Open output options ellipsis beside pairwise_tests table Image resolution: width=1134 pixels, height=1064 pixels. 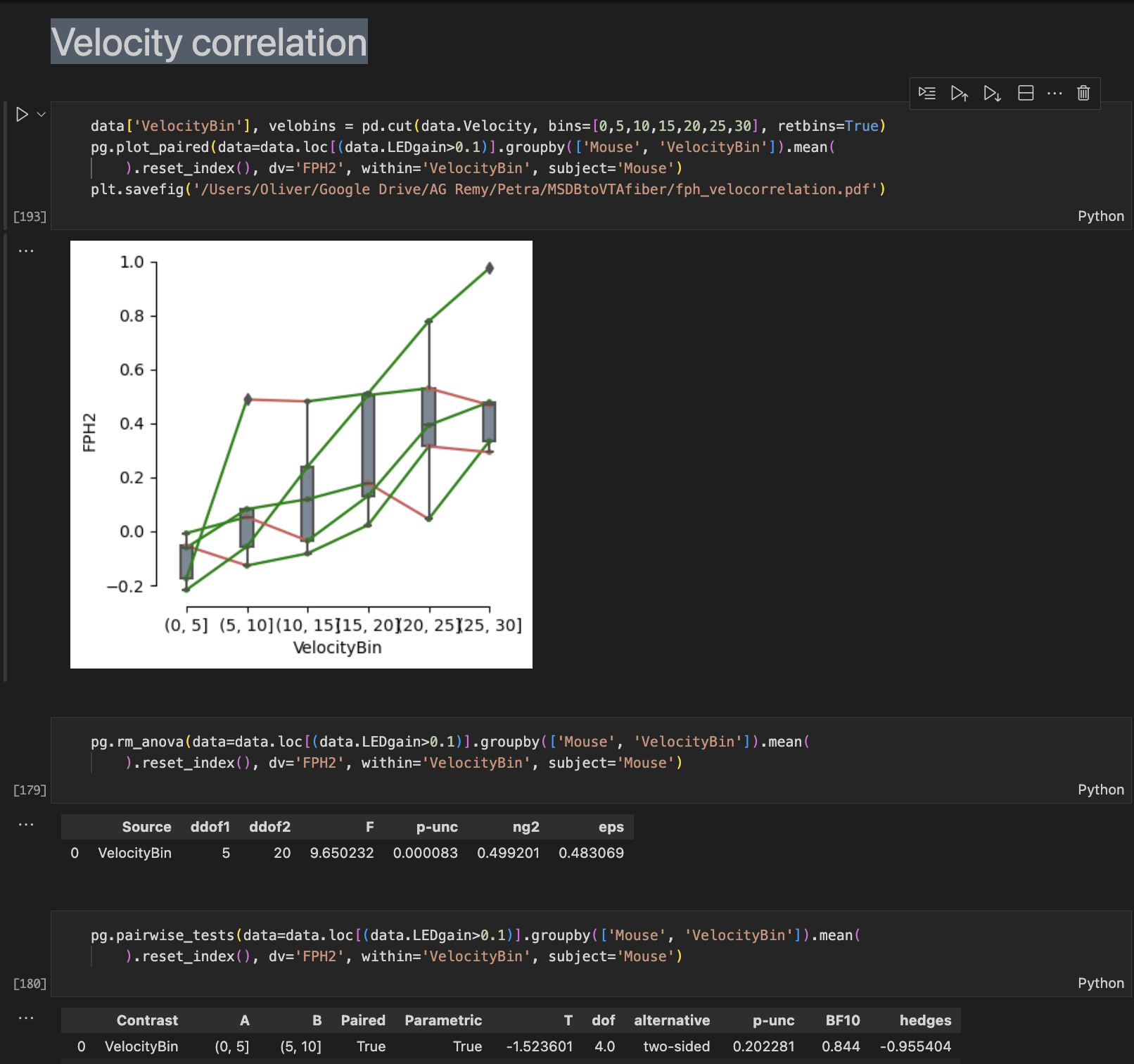26,1018
